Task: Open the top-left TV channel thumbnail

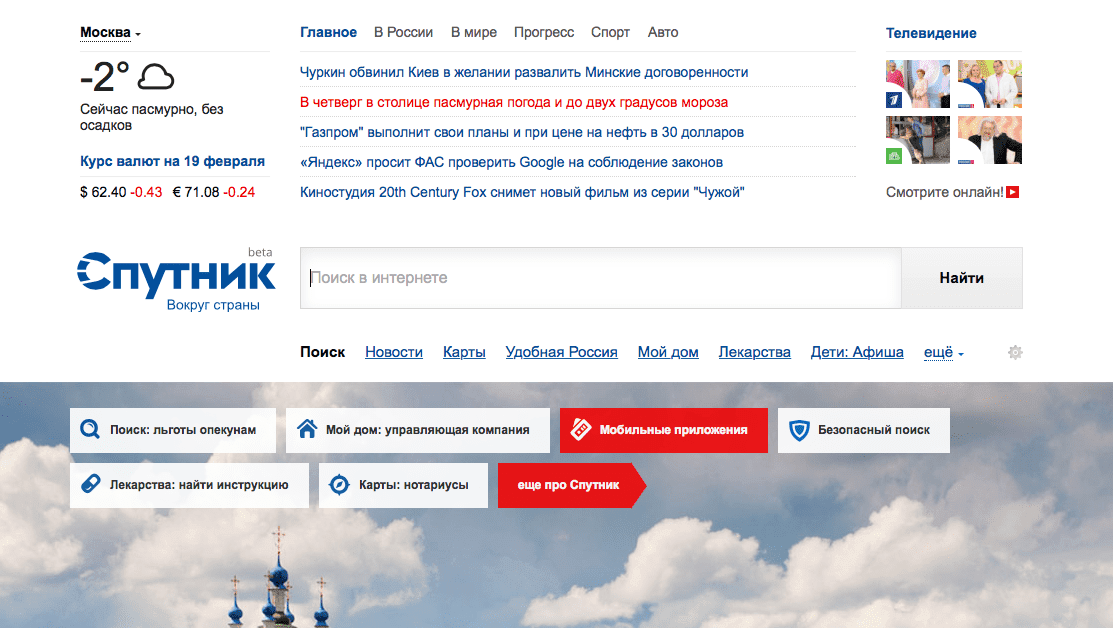Action: point(917,84)
